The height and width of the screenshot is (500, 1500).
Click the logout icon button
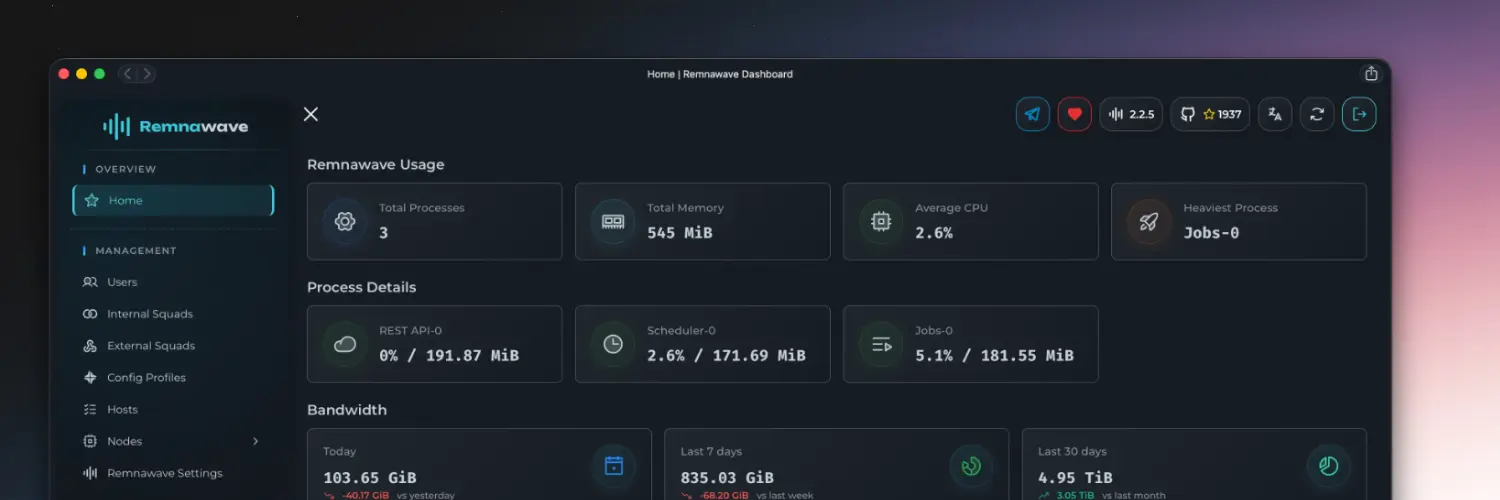click(1359, 114)
